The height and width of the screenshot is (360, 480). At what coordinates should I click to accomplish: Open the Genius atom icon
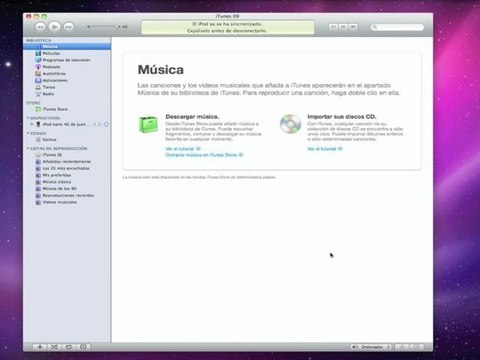pos(38,140)
